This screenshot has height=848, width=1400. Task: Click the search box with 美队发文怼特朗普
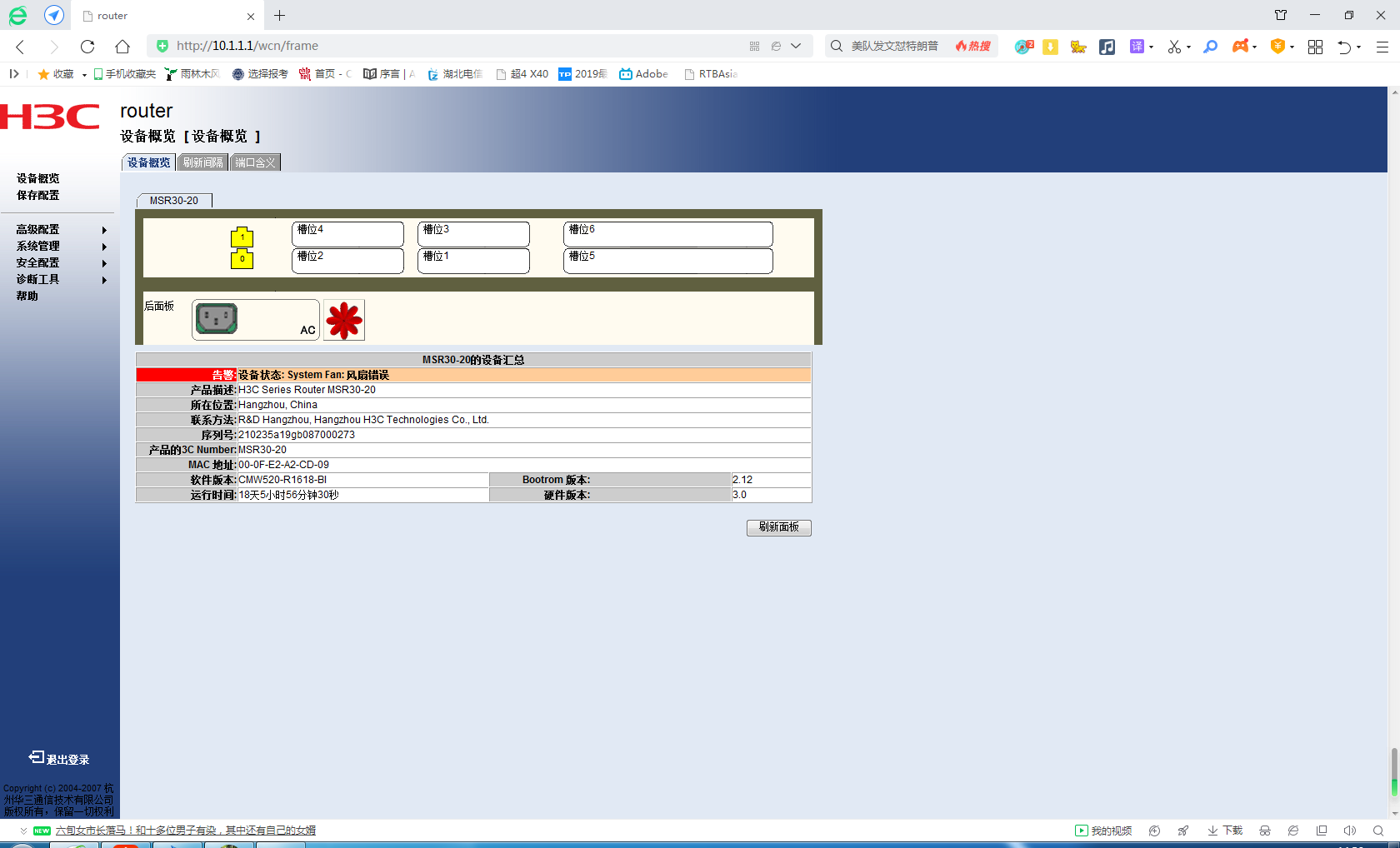[894, 46]
